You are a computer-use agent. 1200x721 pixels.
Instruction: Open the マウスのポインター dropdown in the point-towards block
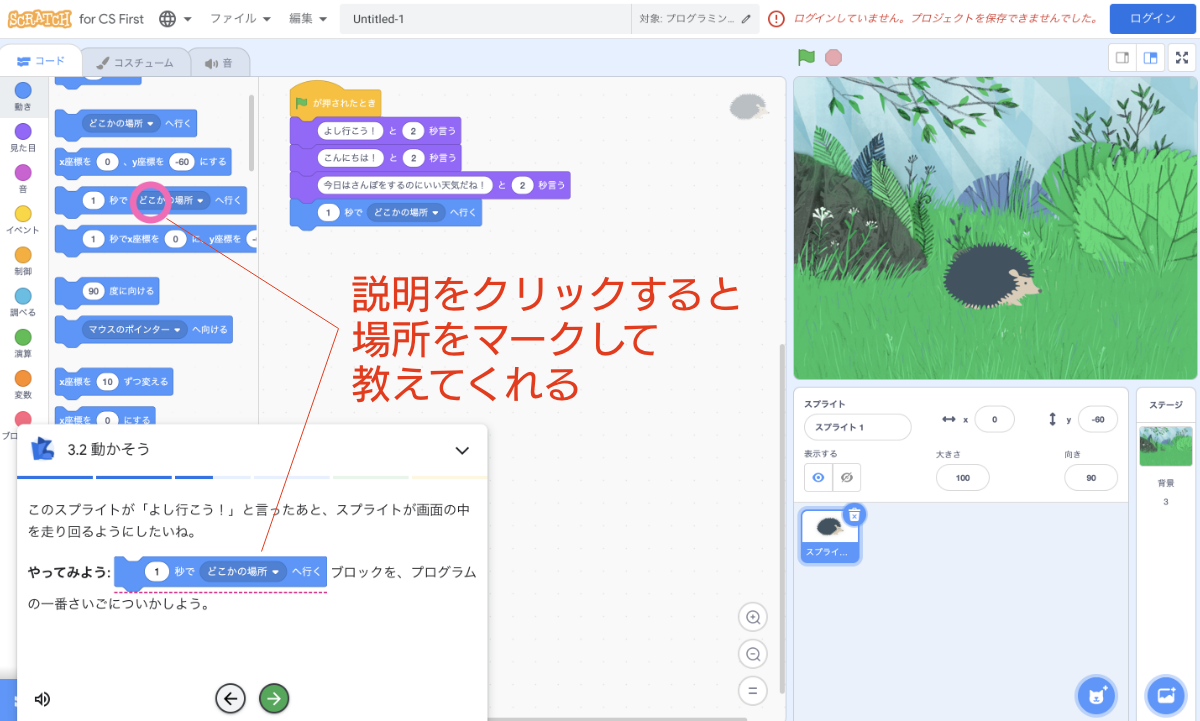click(x=137, y=329)
